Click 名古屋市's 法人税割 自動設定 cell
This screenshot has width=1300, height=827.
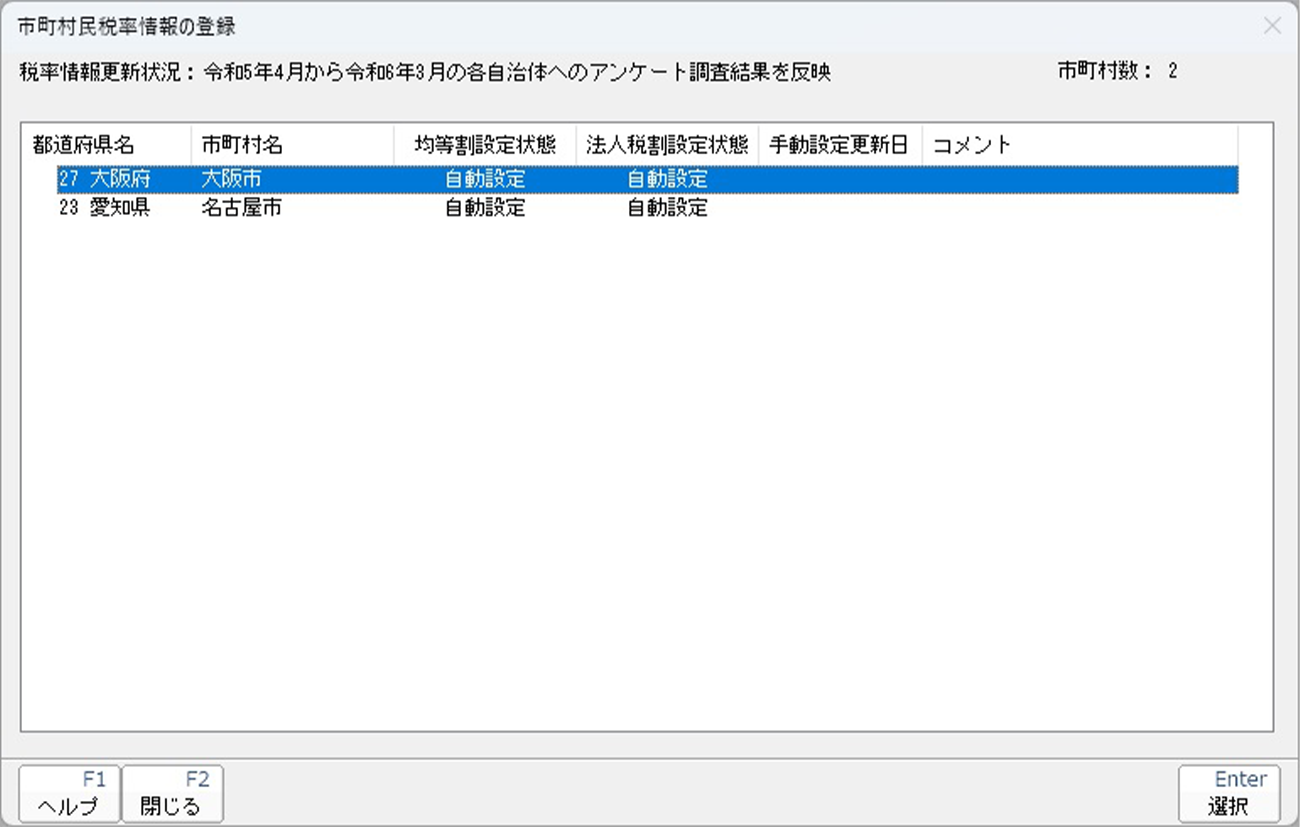coord(667,208)
